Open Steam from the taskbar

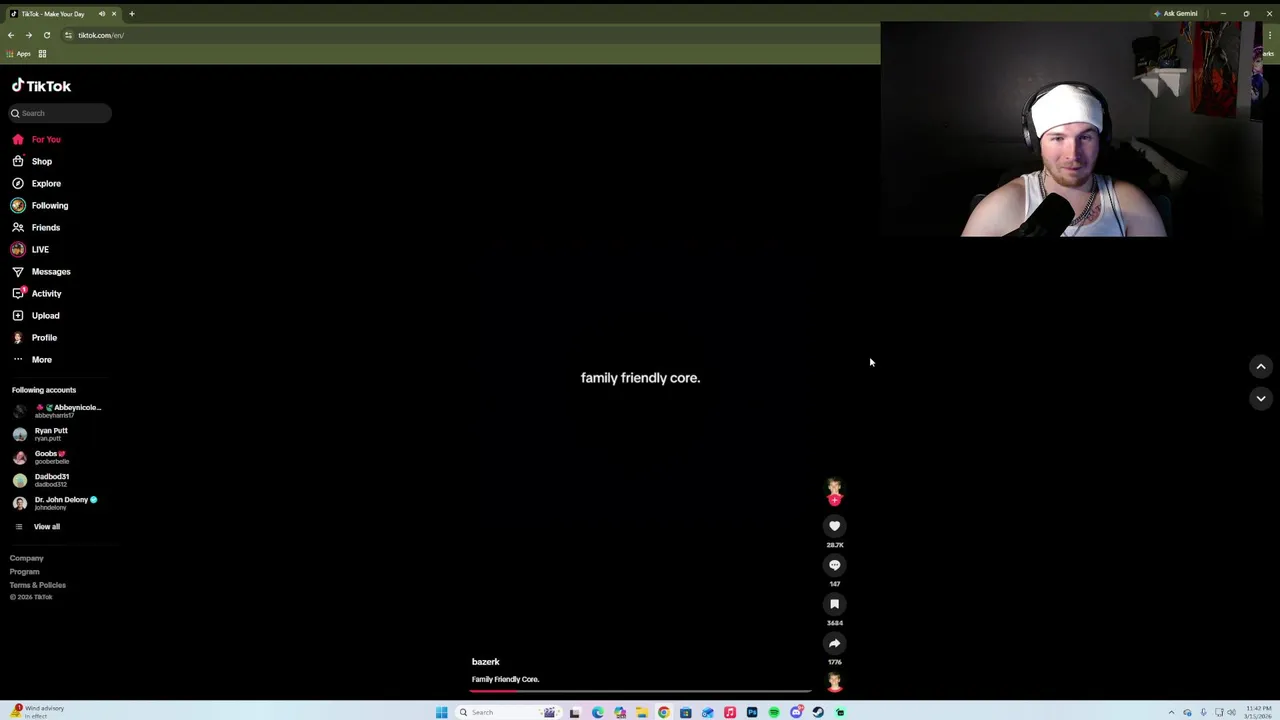pyautogui.click(x=818, y=712)
